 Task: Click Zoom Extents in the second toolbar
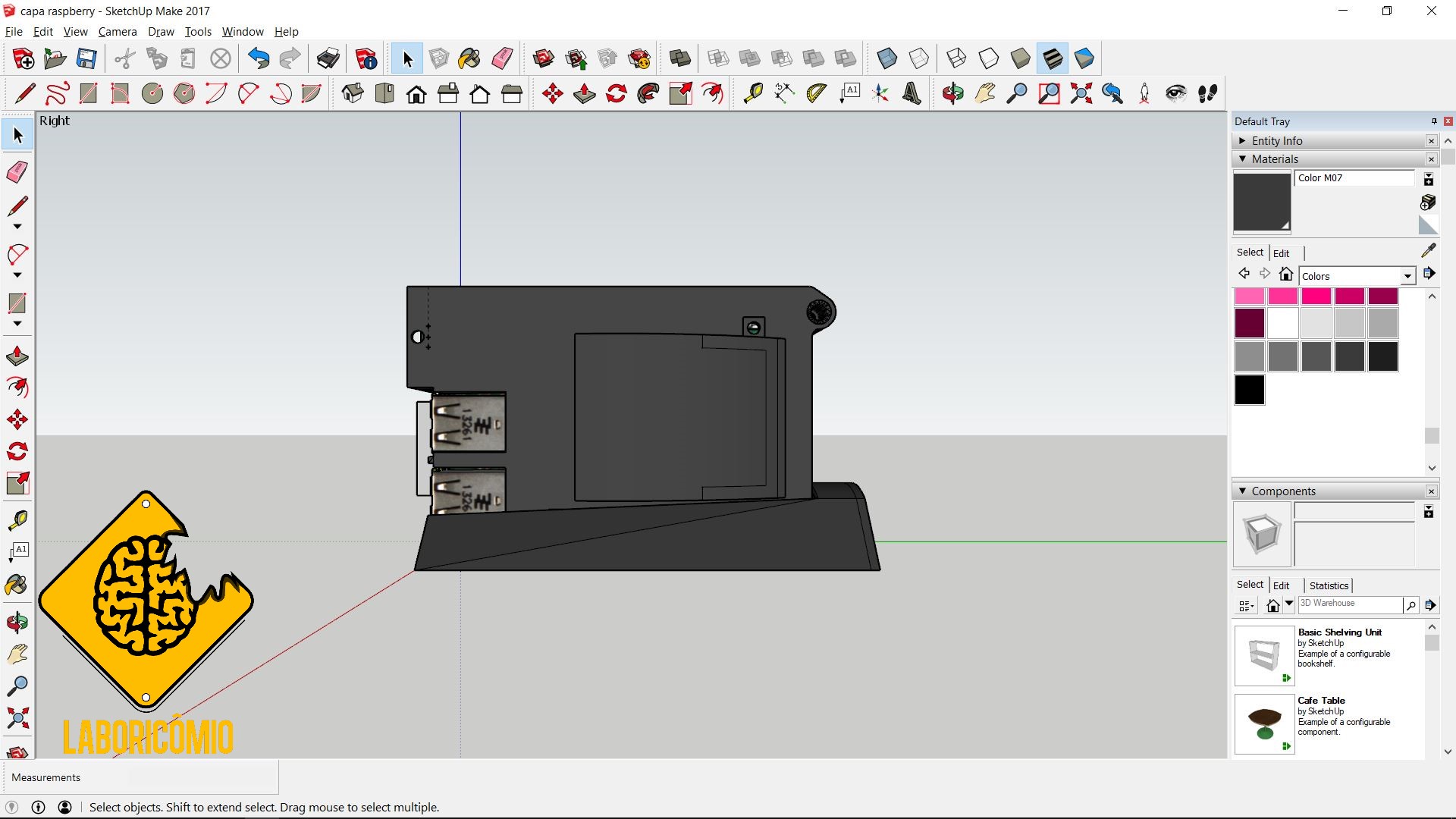(1081, 94)
